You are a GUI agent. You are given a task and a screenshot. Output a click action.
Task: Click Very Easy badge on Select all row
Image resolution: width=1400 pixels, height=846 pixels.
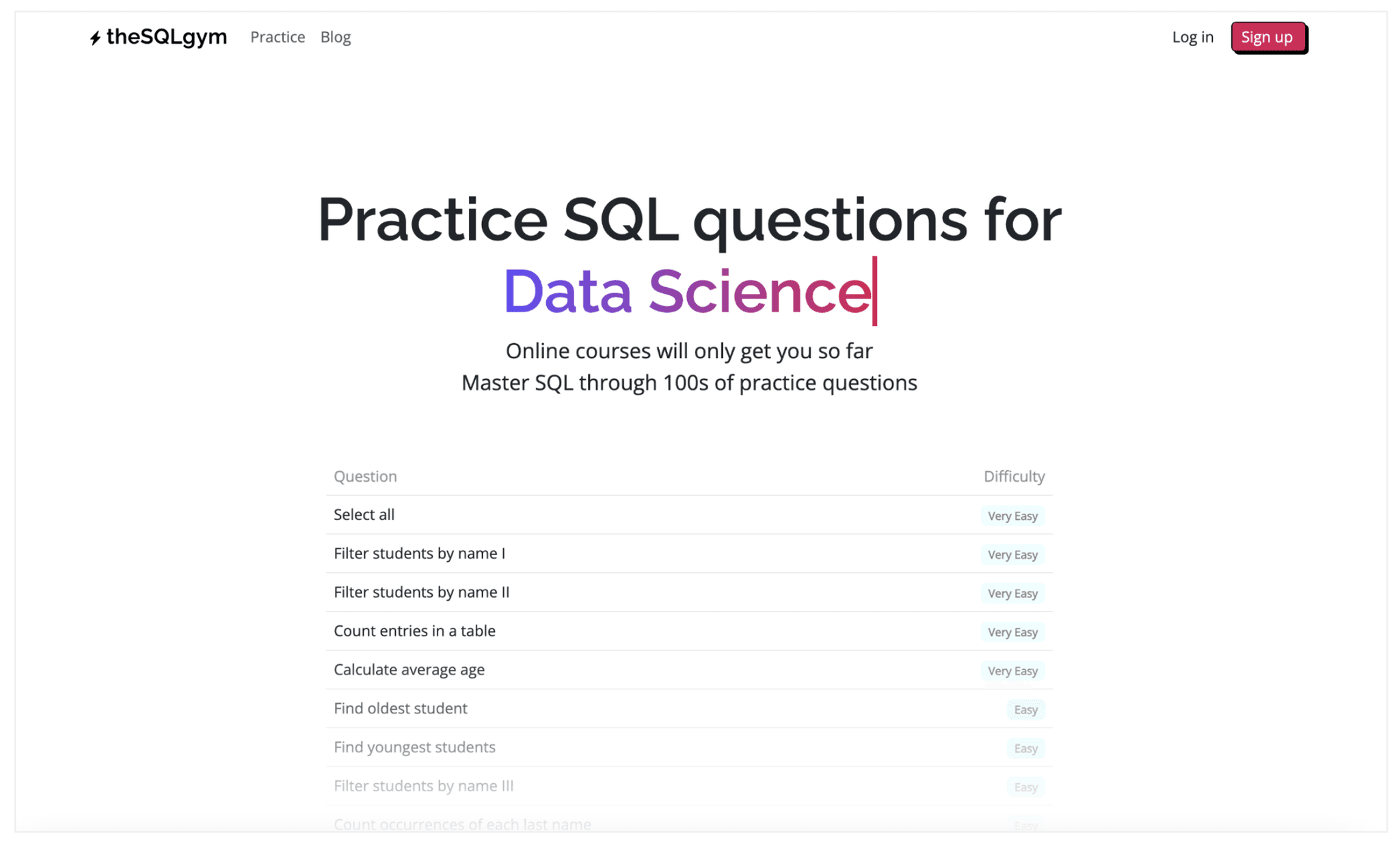pyautogui.click(x=1012, y=516)
